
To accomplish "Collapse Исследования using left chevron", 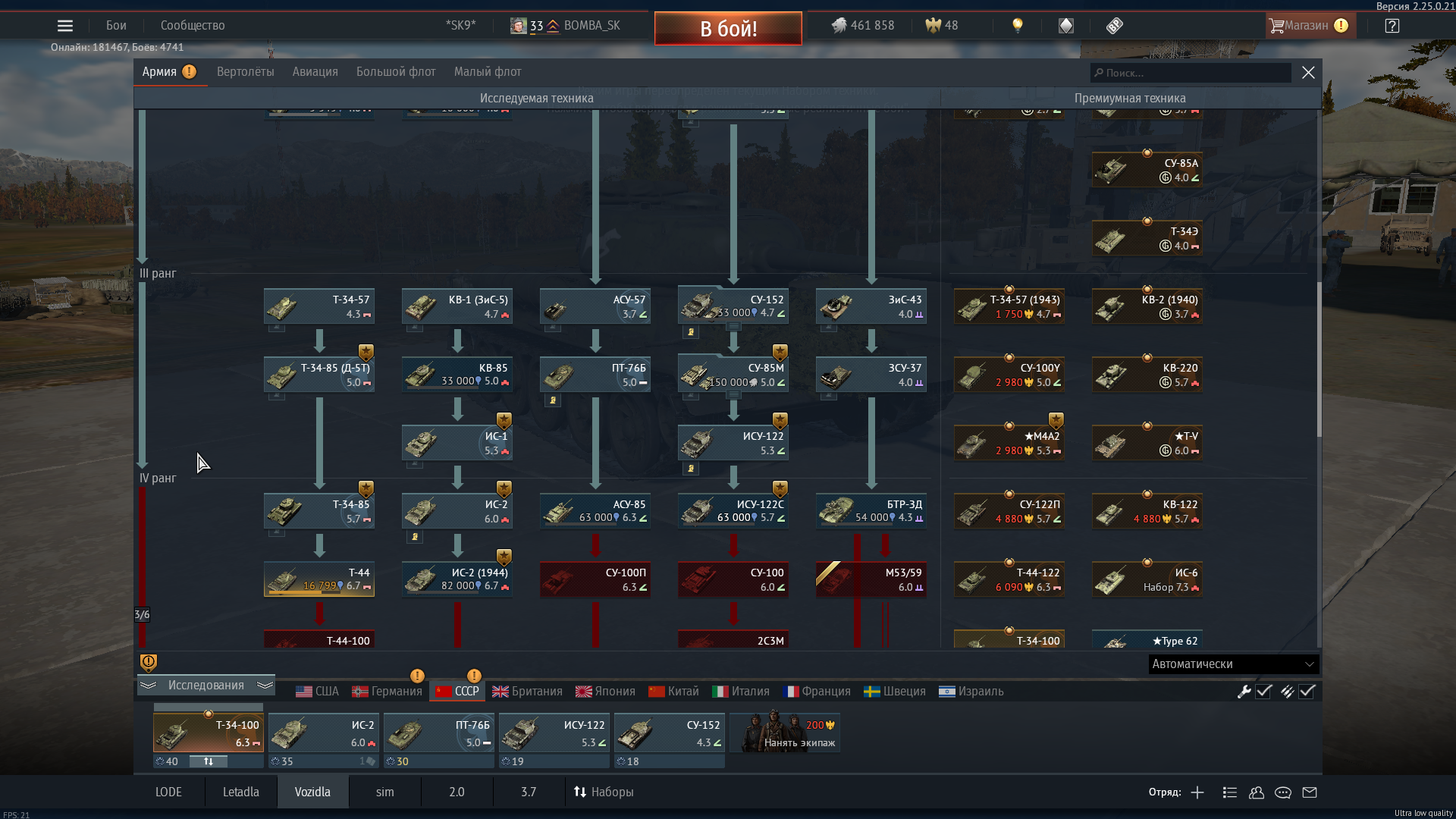I will 149,686.
